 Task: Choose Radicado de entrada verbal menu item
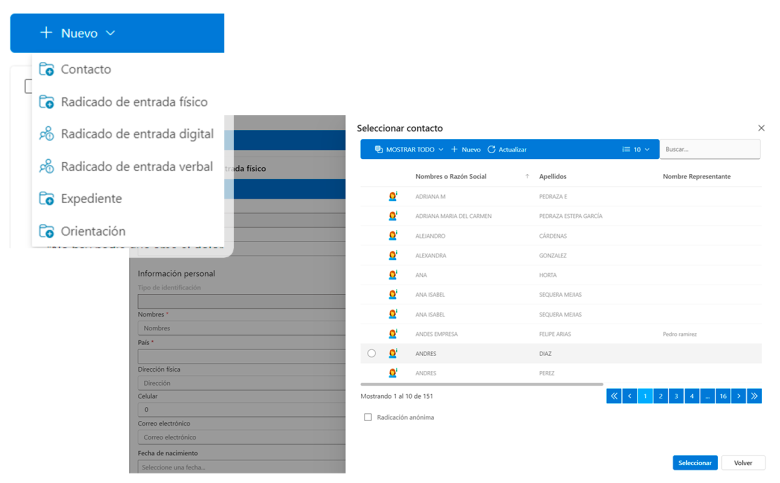(136, 167)
